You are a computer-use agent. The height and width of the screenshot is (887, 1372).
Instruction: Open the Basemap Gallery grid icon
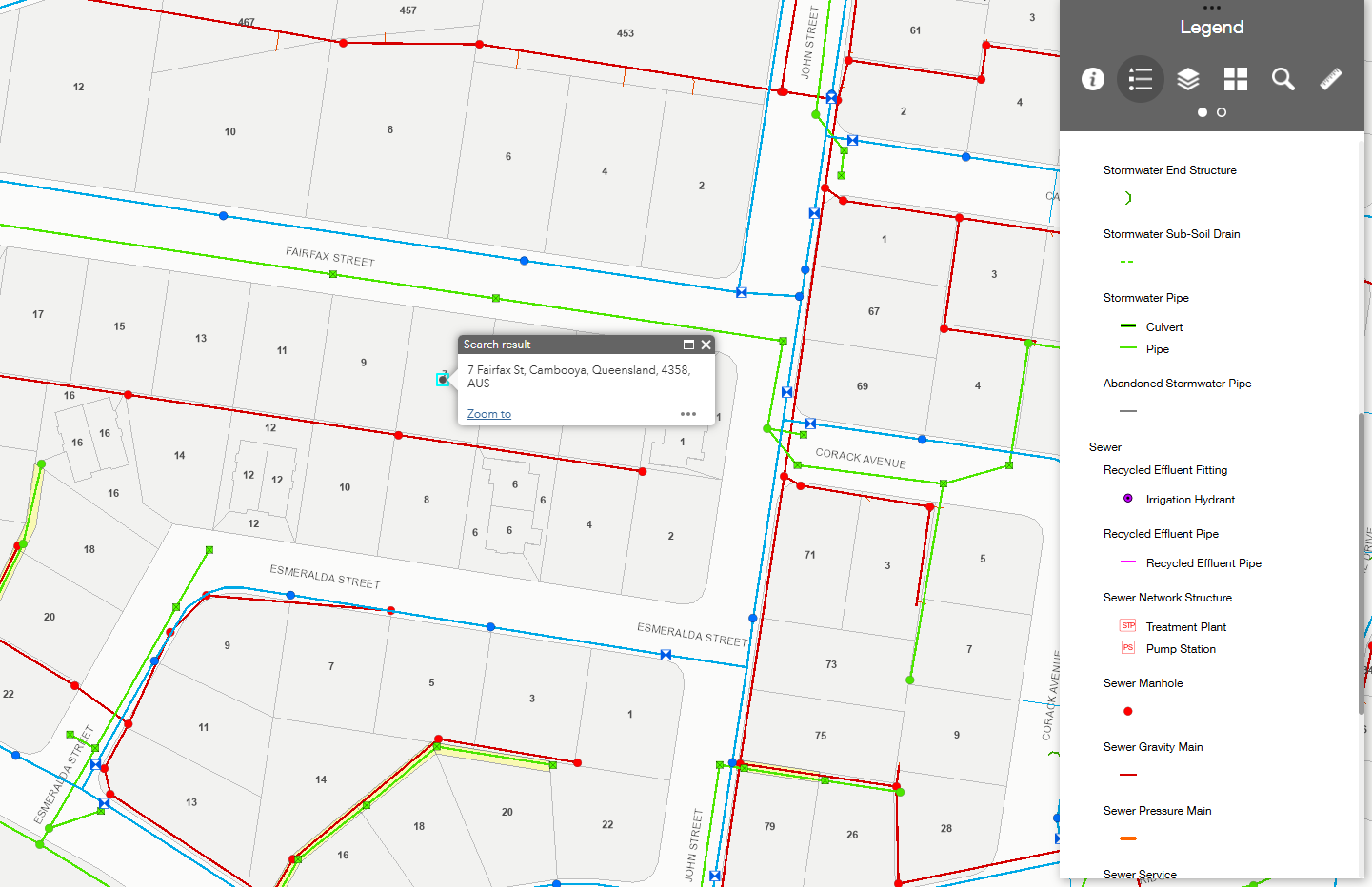tap(1235, 79)
